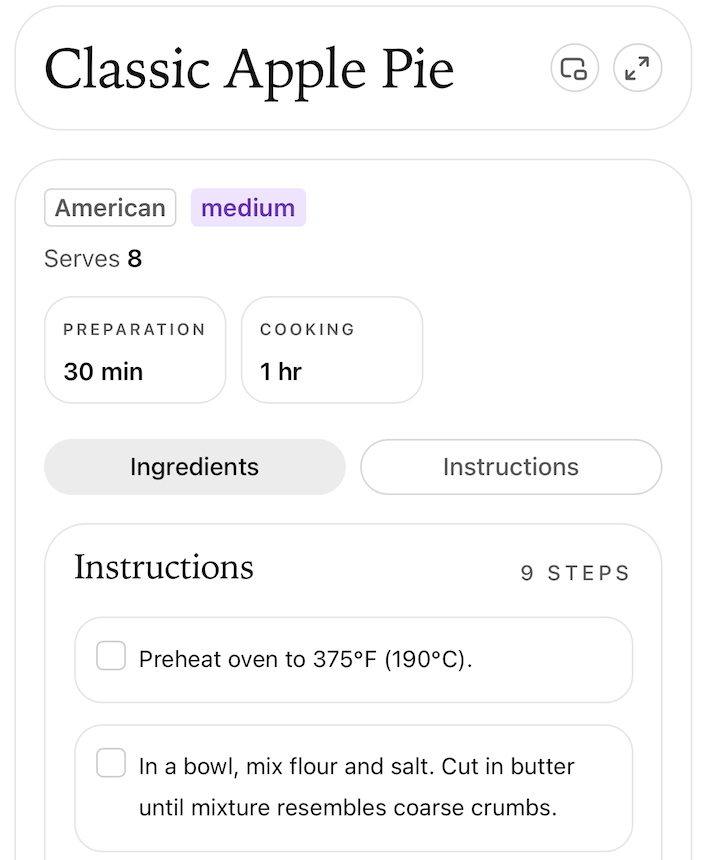Click the Instructions section heading
Image resolution: width=706 pixels, height=860 pixels.
click(164, 567)
